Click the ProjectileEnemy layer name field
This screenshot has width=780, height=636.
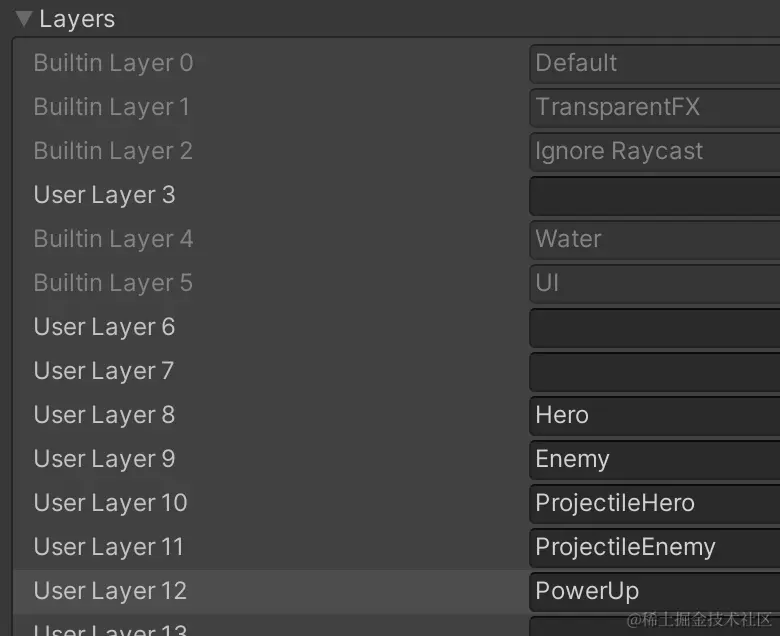click(654, 547)
